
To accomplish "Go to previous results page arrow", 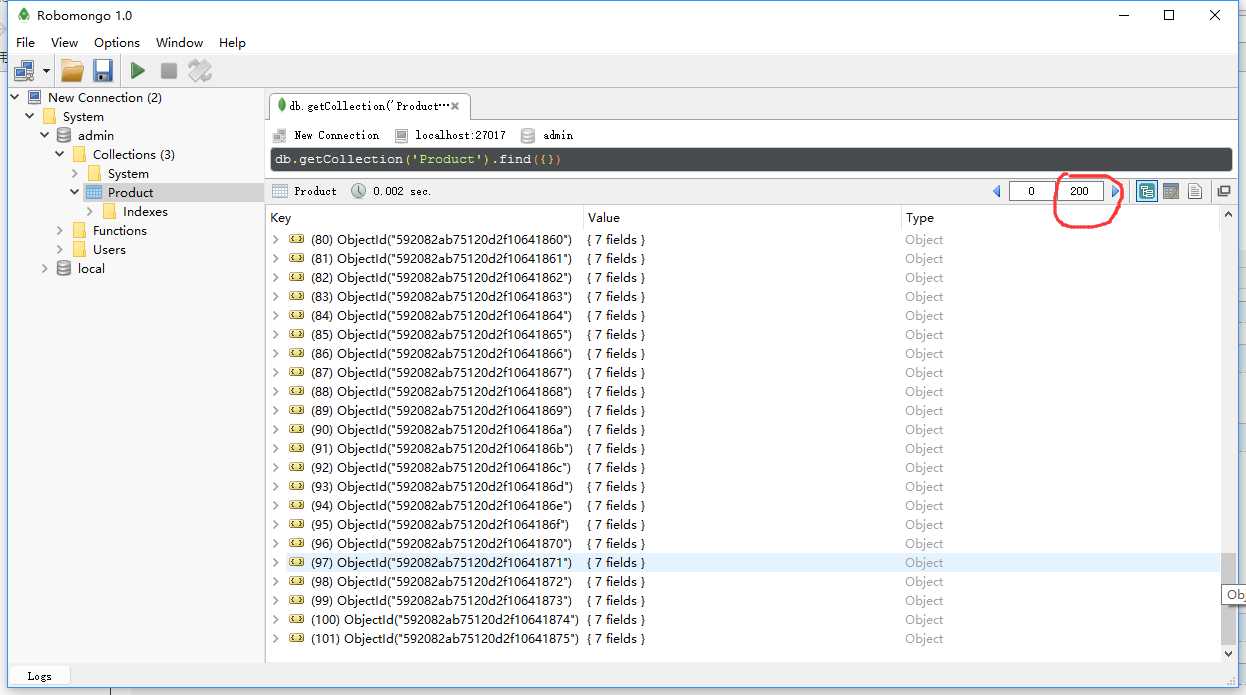I will [x=996, y=191].
